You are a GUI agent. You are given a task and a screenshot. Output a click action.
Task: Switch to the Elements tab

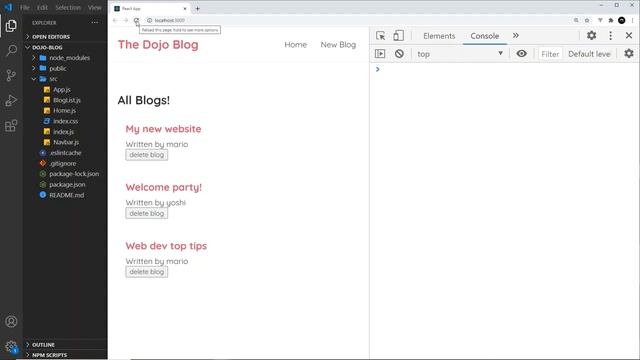(x=439, y=36)
